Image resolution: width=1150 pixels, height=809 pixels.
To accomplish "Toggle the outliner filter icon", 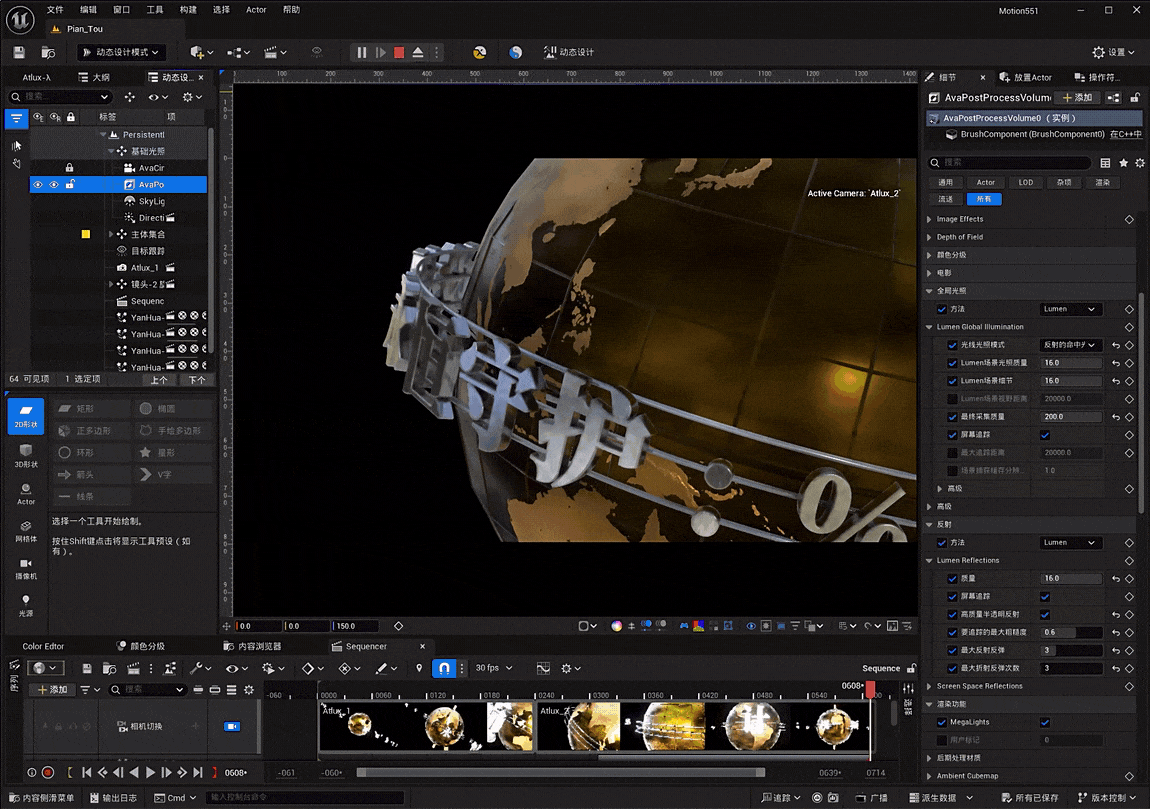I will pyautogui.click(x=16, y=117).
